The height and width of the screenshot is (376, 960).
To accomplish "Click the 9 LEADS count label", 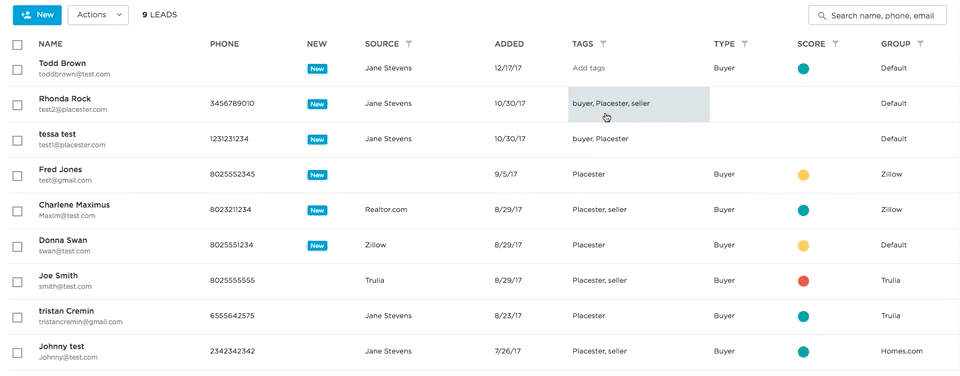I will pyautogui.click(x=160, y=15).
